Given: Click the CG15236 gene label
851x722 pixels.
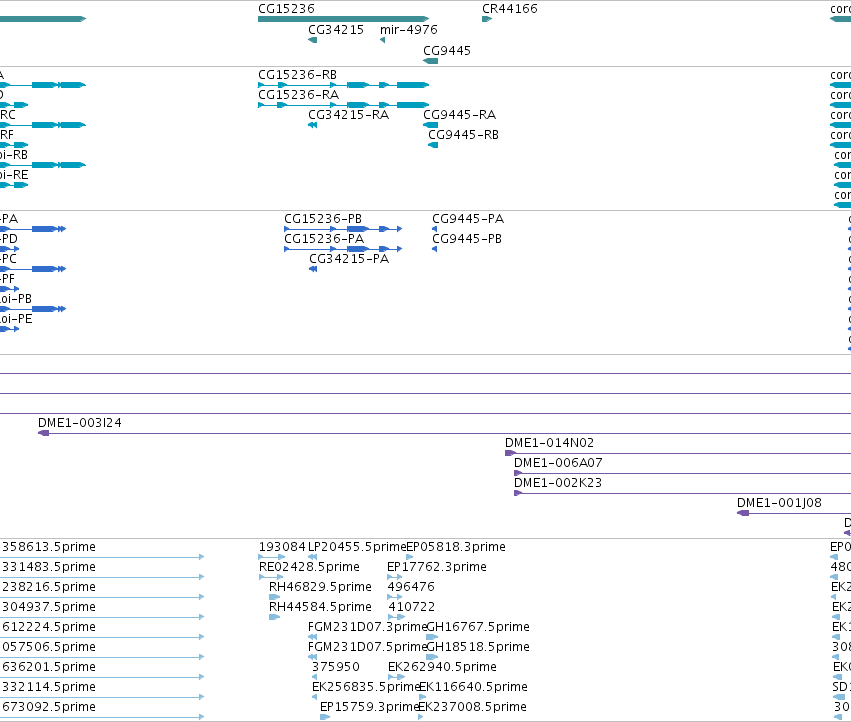Looking at the screenshot, I should 286,9.
